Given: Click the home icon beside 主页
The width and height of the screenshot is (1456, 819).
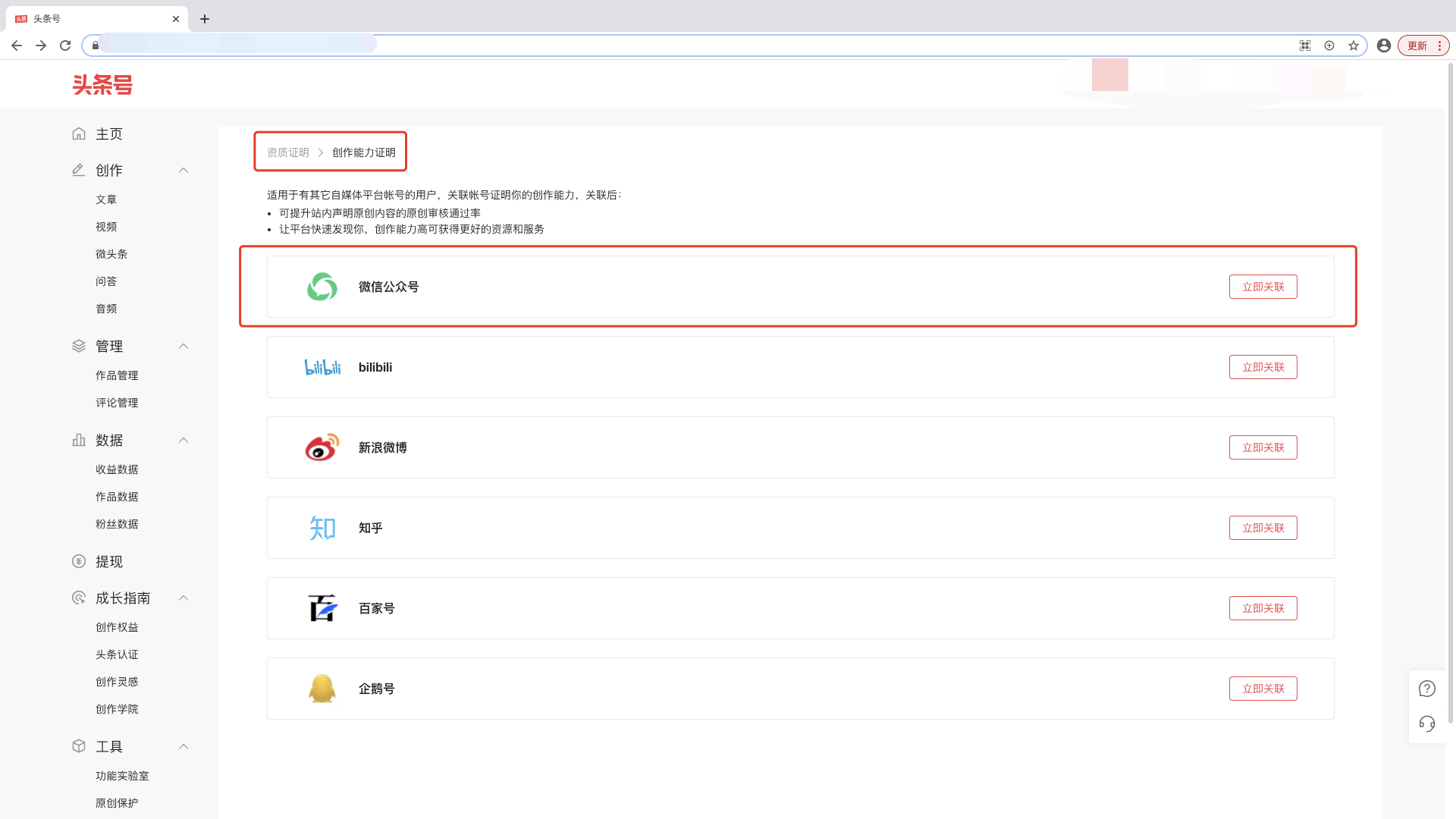Looking at the screenshot, I should click(x=79, y=133).
